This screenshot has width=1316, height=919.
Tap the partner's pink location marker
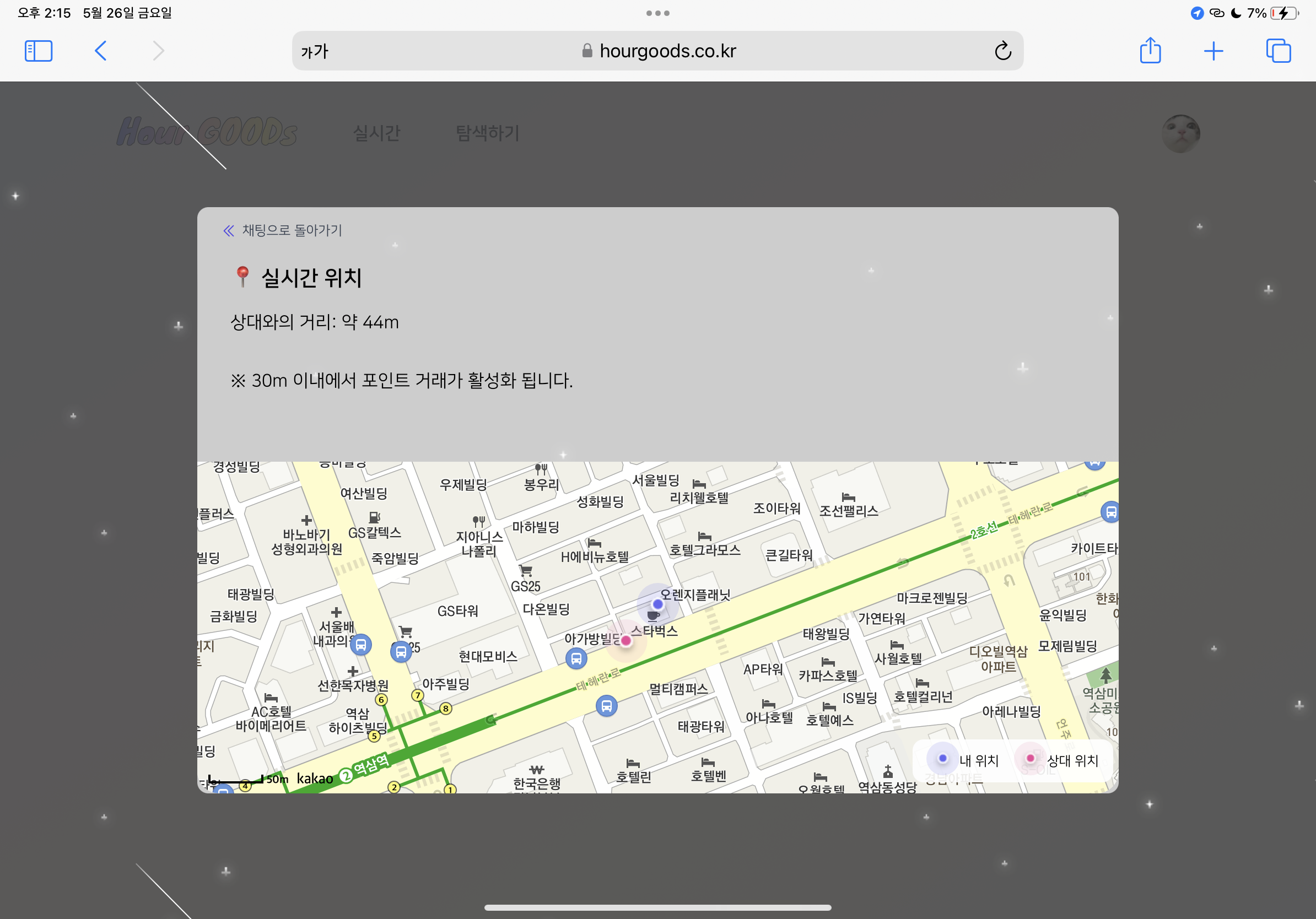pos(626,641)
